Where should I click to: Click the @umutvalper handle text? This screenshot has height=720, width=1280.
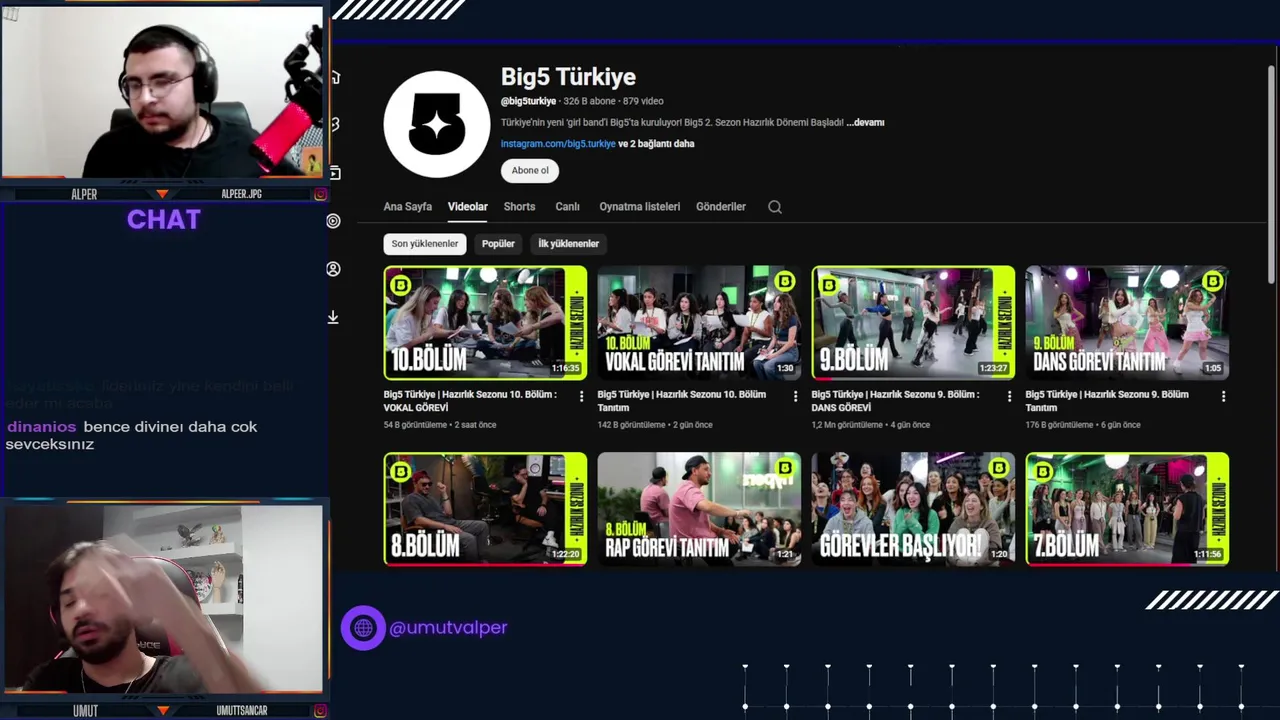coord(448,628)
